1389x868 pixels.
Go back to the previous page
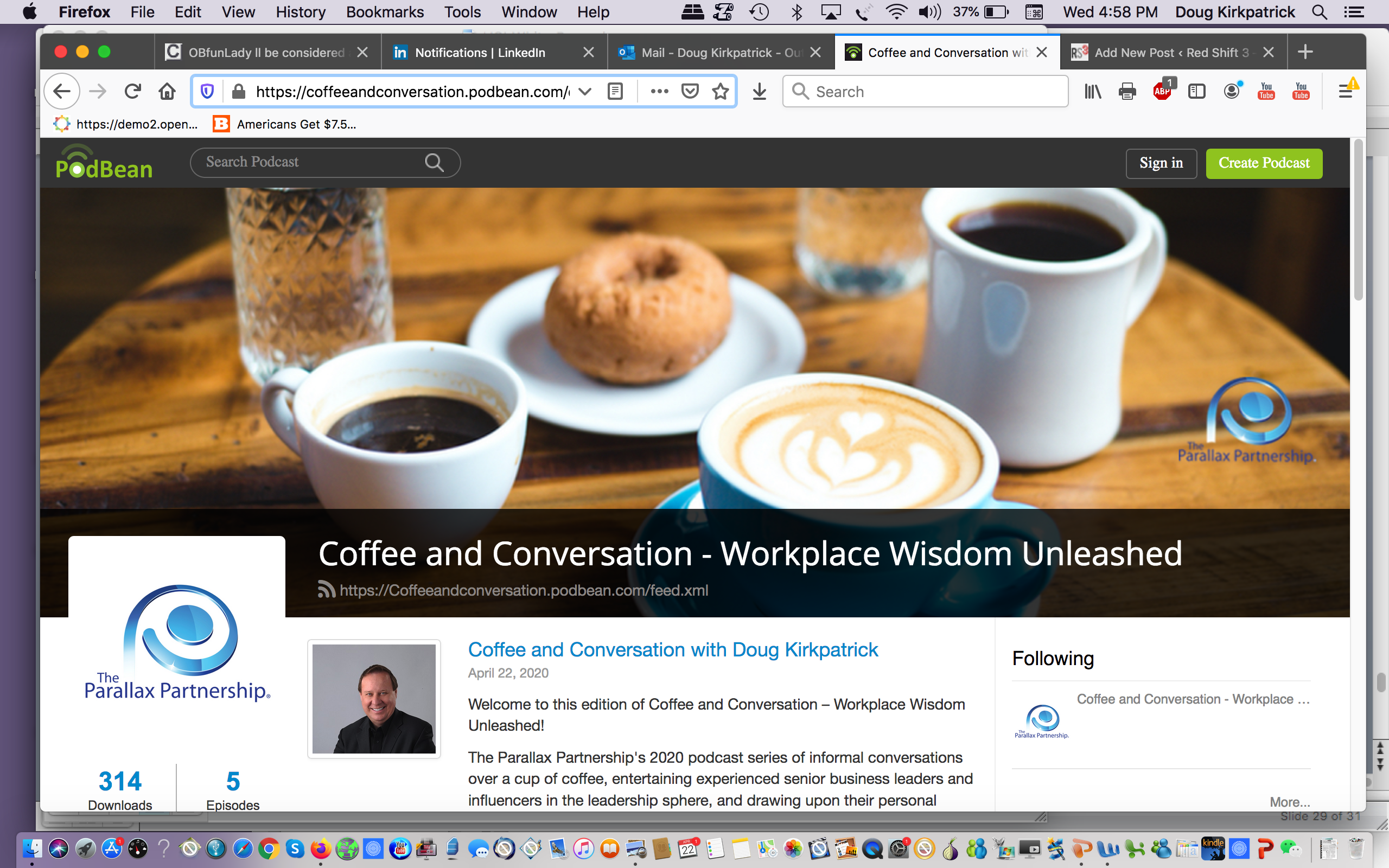pyautogui.click(x=62, y=91)
